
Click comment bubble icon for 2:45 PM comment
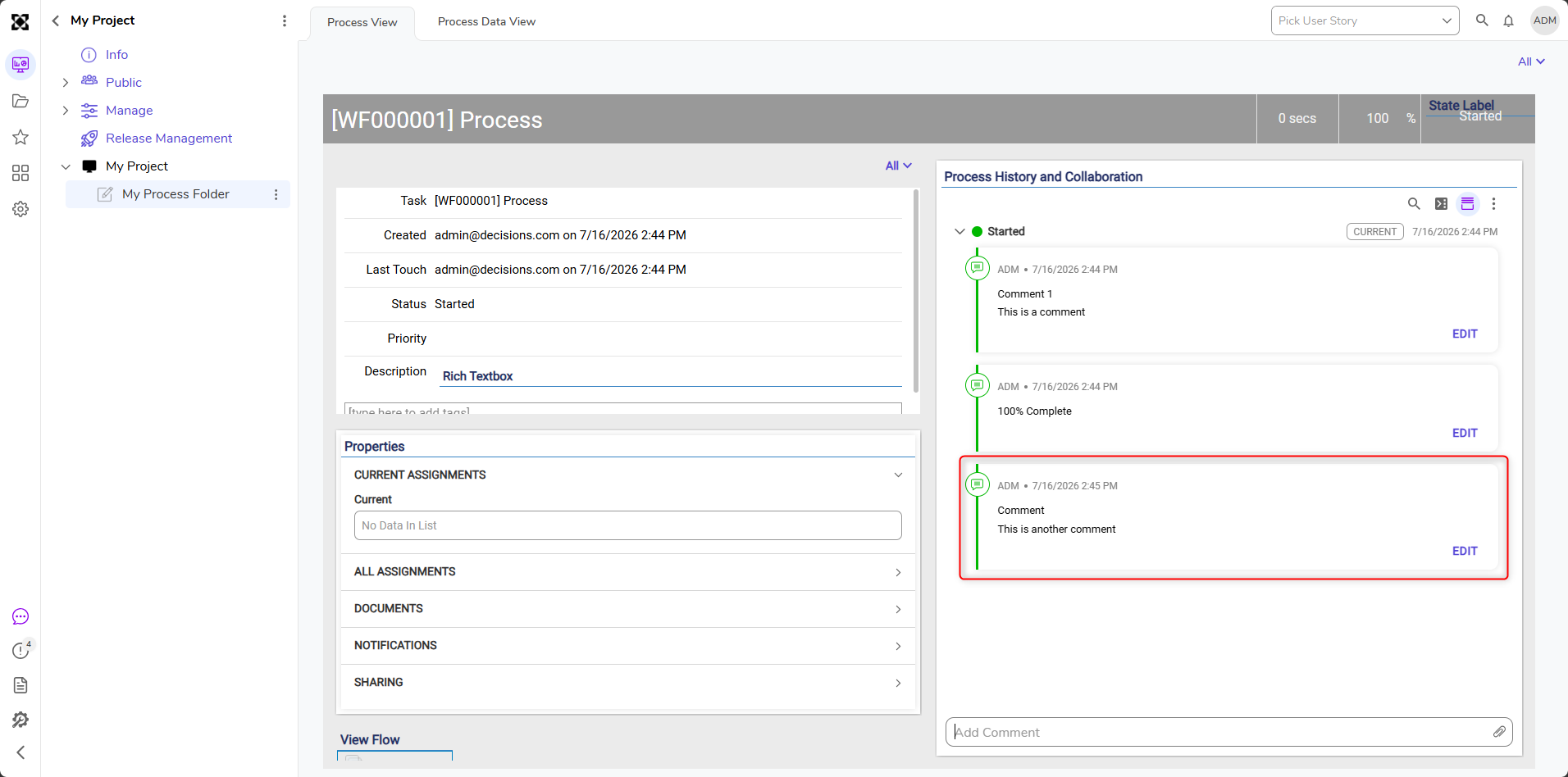tap(978, 484)
